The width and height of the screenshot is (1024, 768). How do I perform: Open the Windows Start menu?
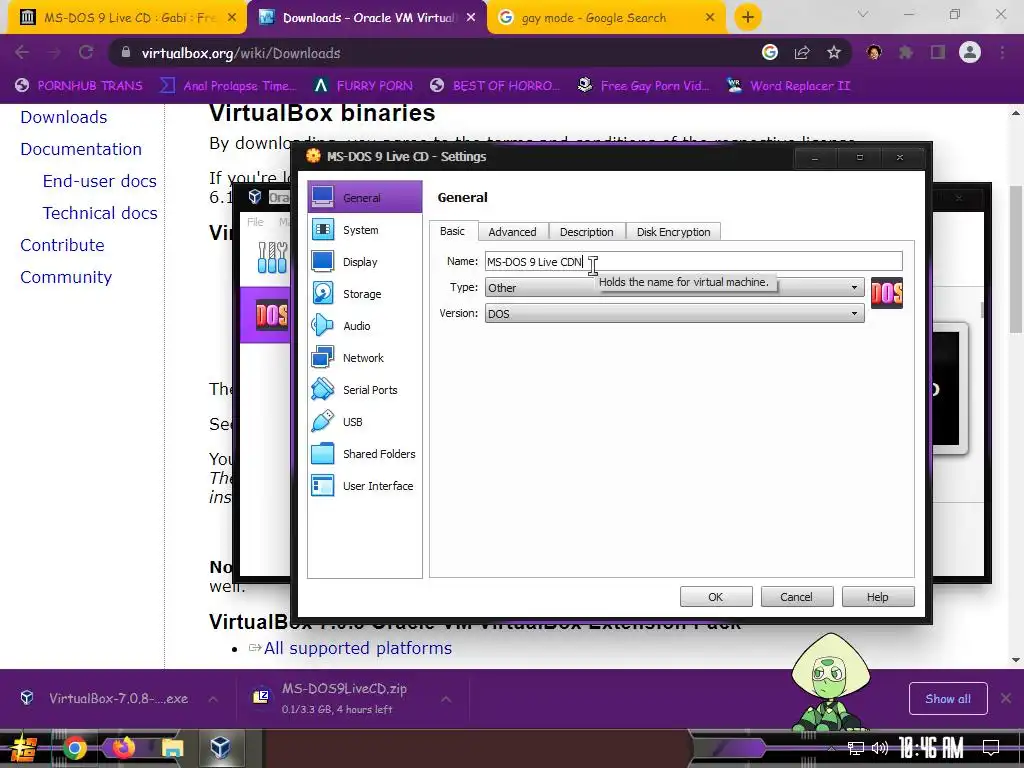24,748
